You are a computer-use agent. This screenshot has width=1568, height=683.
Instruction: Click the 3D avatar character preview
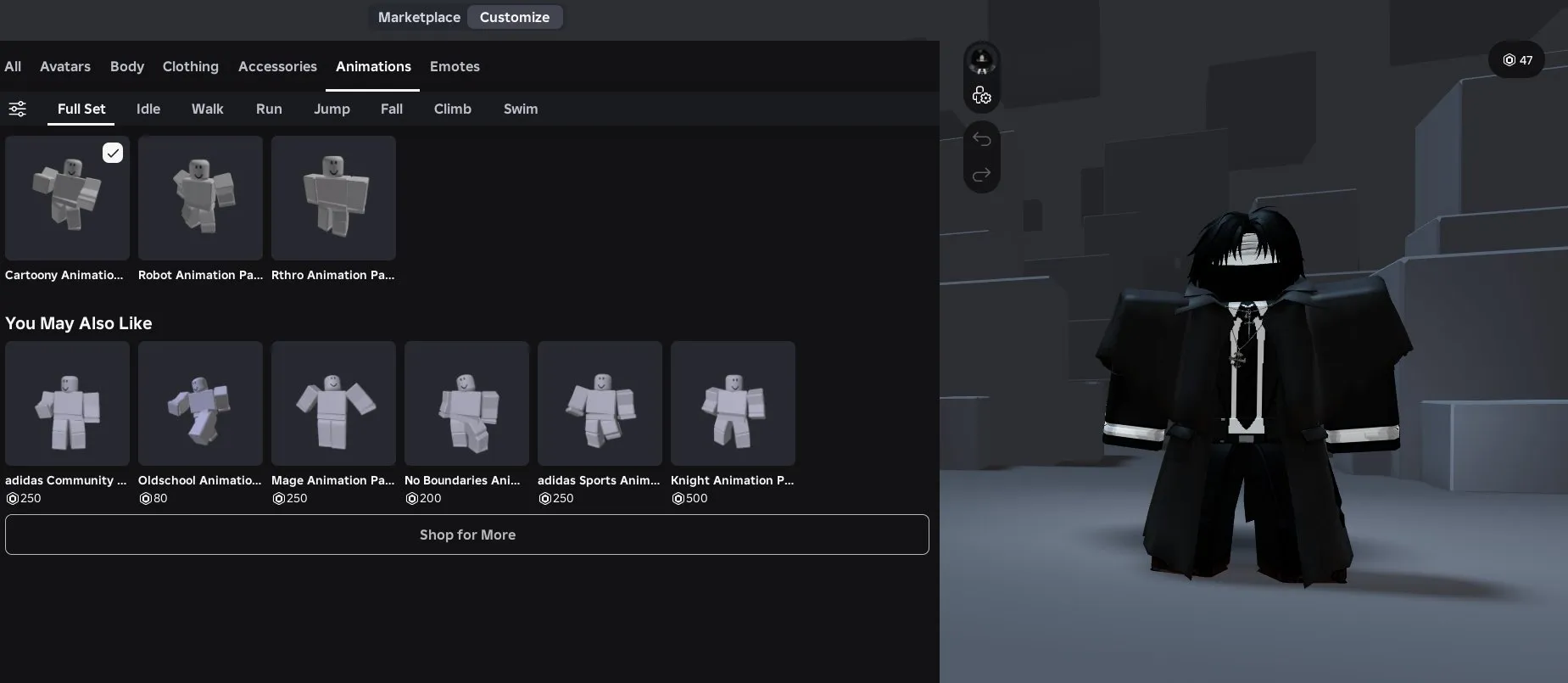click(x=1251, y=399)
